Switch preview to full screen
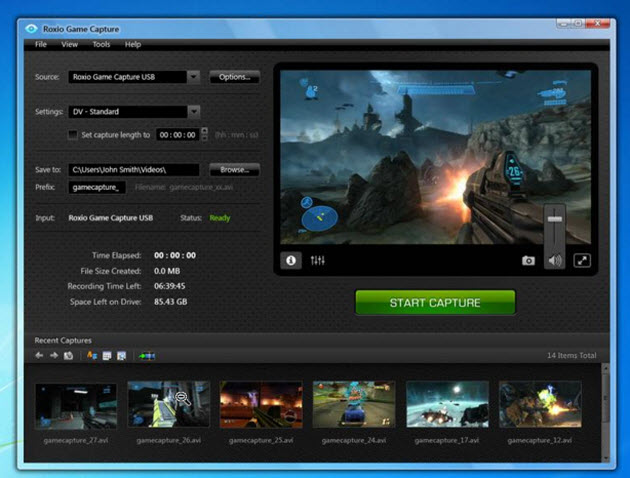This screenshot has height=478, width=630. [x=582, y=260]
